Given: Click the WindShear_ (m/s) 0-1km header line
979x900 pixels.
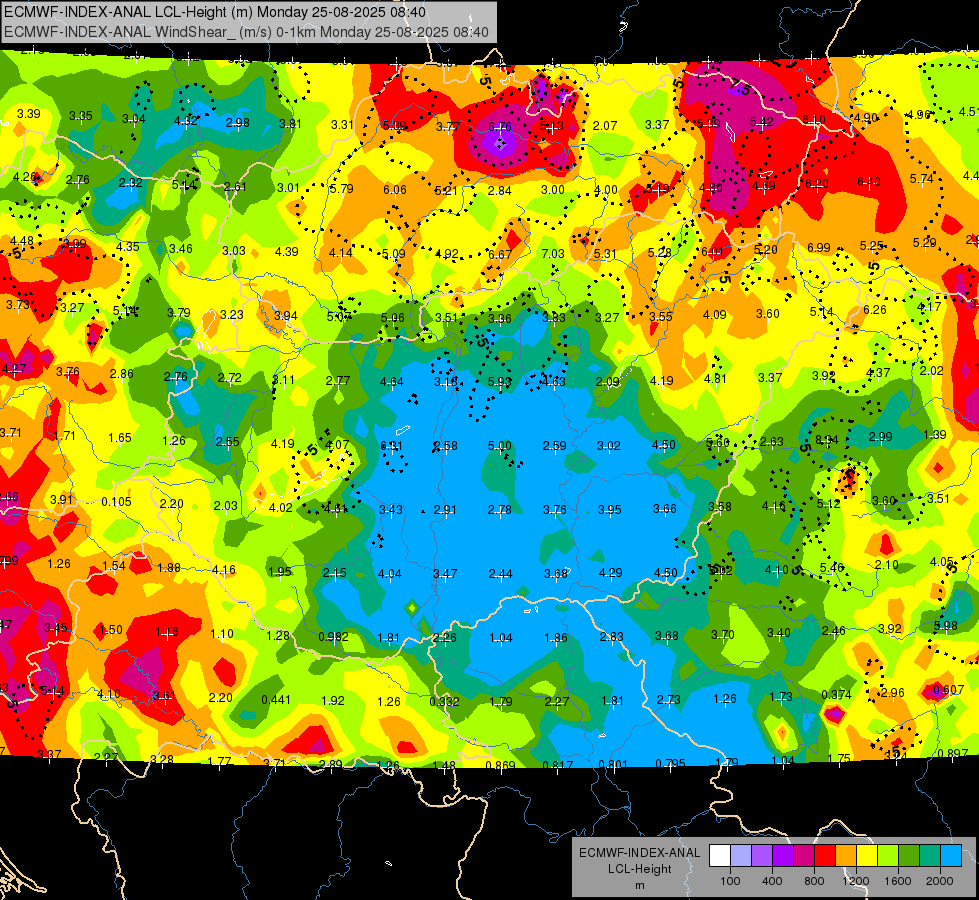Looking at the screenshot, I should [x=246, y=32].
